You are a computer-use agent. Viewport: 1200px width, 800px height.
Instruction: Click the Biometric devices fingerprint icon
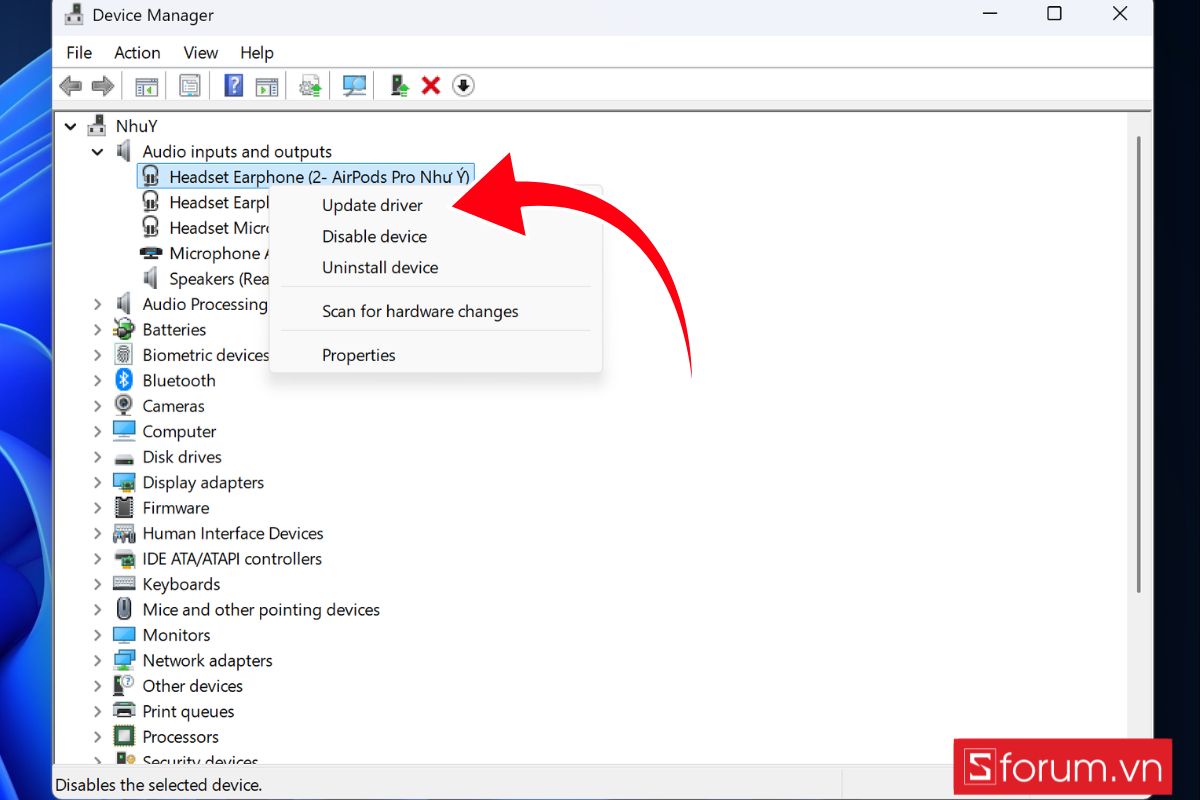tap(124, 355)
